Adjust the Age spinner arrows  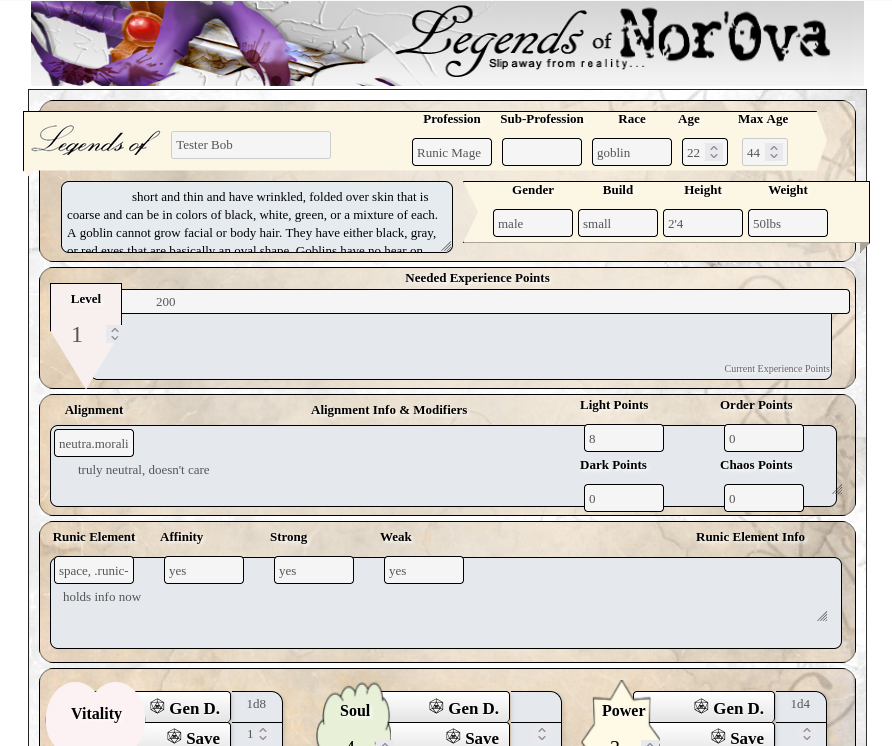click(x=713, y=152)
